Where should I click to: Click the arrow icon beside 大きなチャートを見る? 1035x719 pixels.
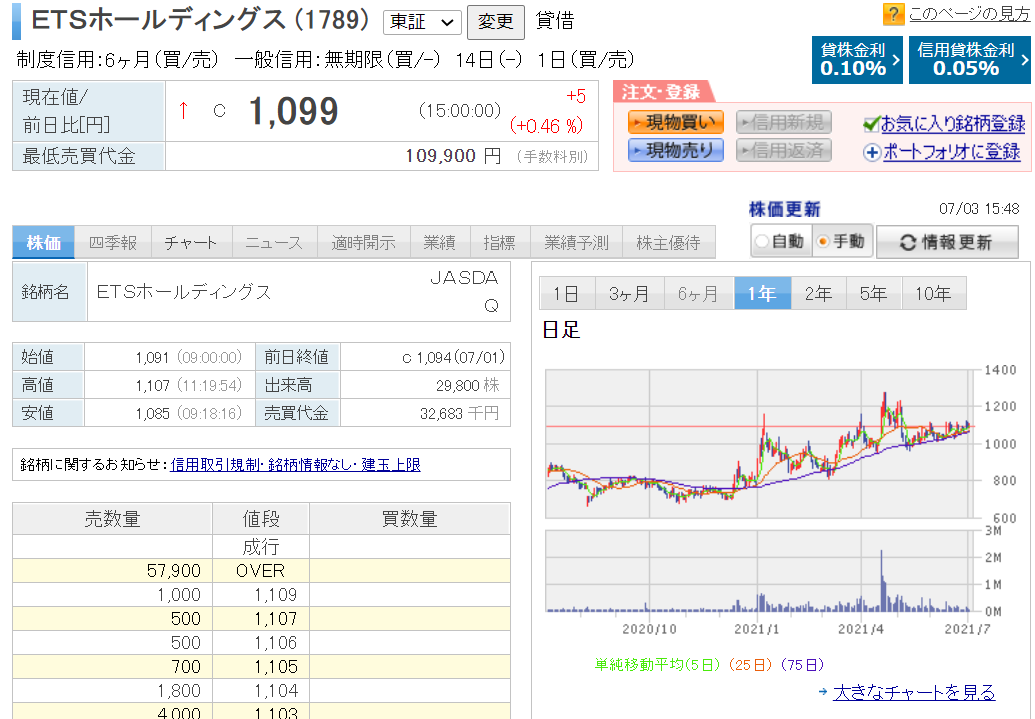(822, 692)
